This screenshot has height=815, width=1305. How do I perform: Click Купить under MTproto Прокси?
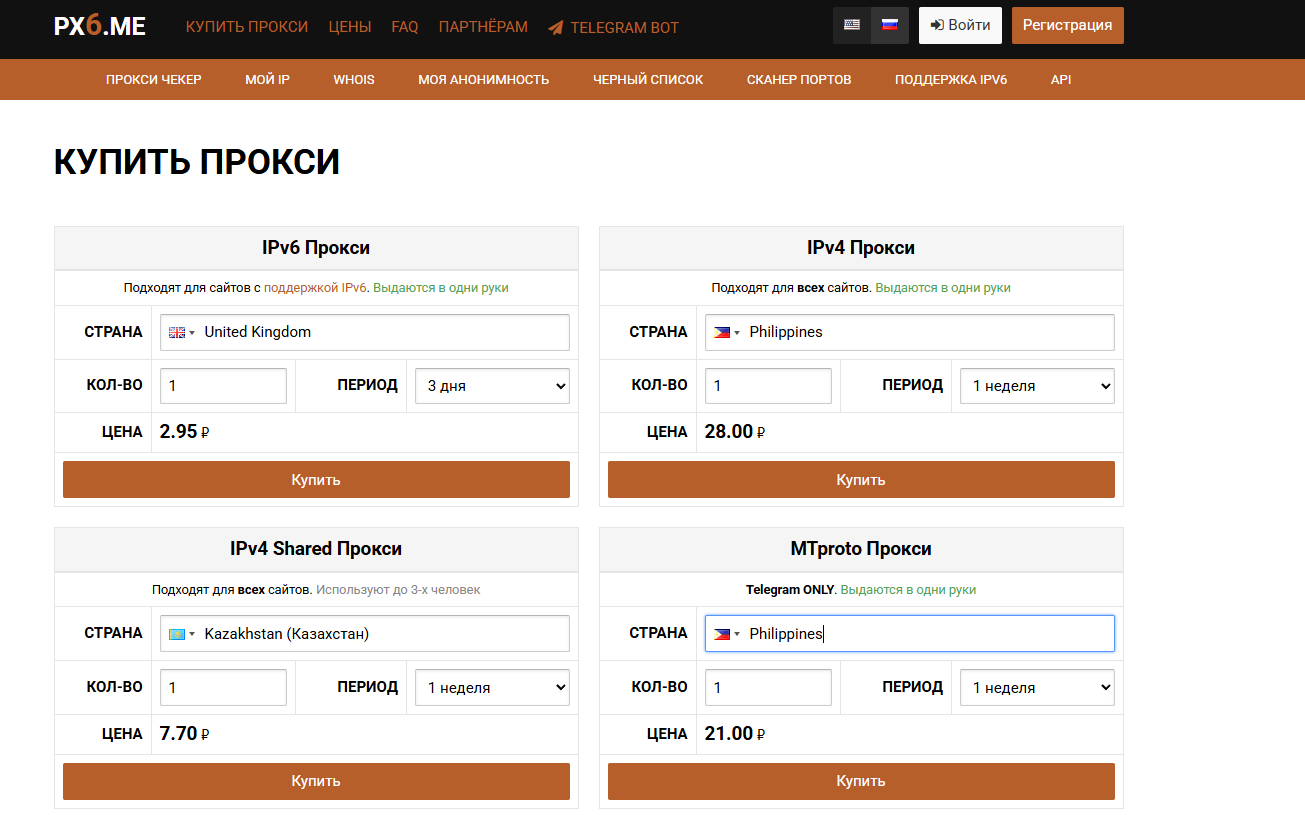pyautogui.click(x=861, y=781)
